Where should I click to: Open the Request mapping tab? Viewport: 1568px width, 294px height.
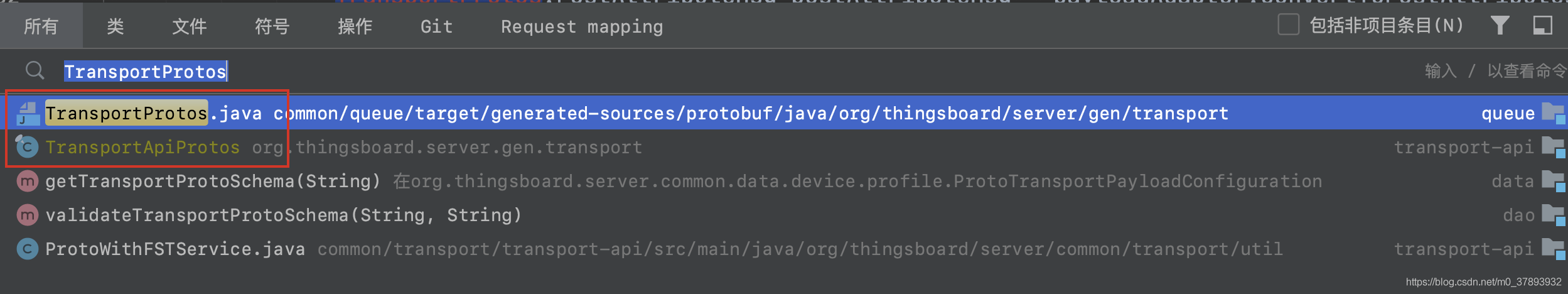click(582, 26)
